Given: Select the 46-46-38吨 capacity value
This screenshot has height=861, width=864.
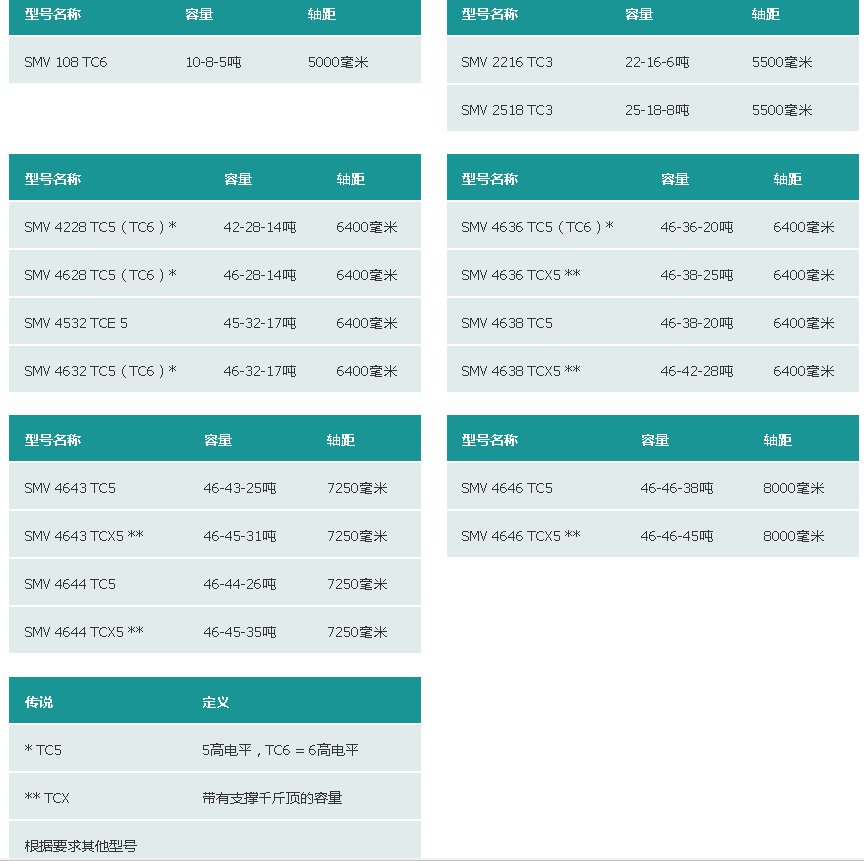Looking at the screenshot, I should (677, 488).
